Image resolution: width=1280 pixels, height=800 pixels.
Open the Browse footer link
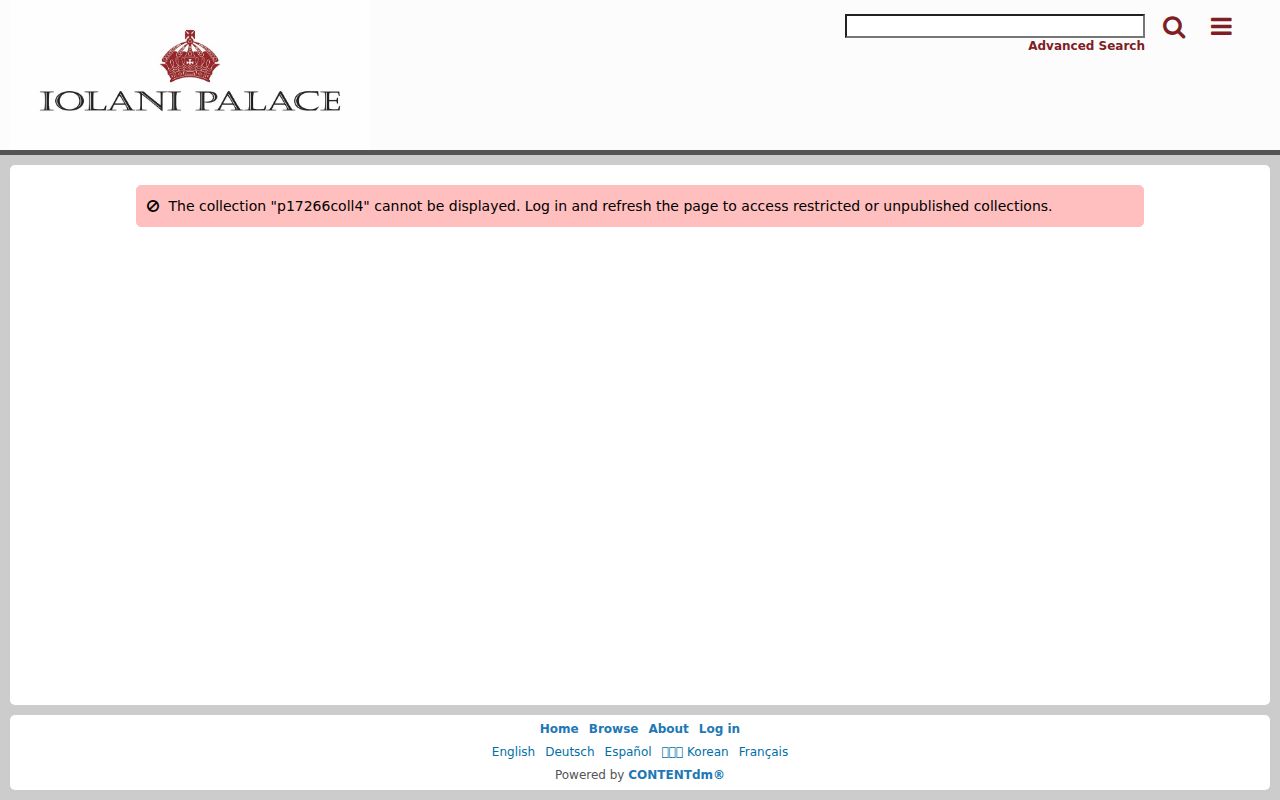click(613, 729)
